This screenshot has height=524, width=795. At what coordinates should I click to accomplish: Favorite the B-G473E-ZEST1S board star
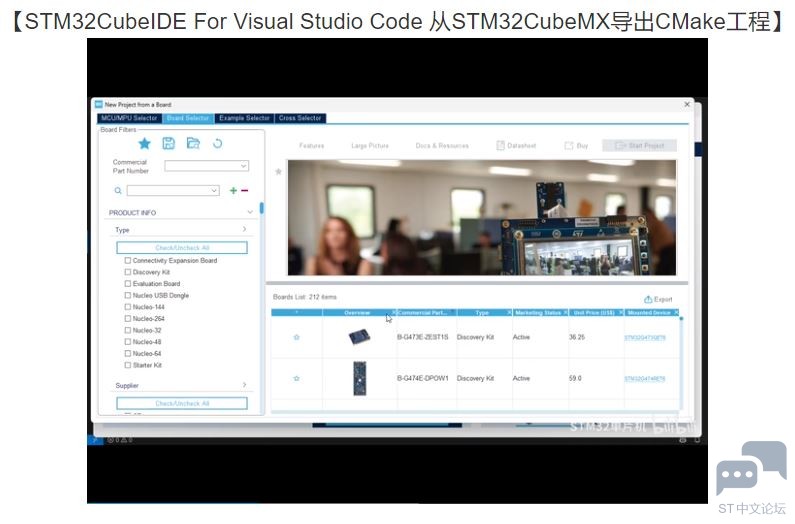click(x=296, y=337)
